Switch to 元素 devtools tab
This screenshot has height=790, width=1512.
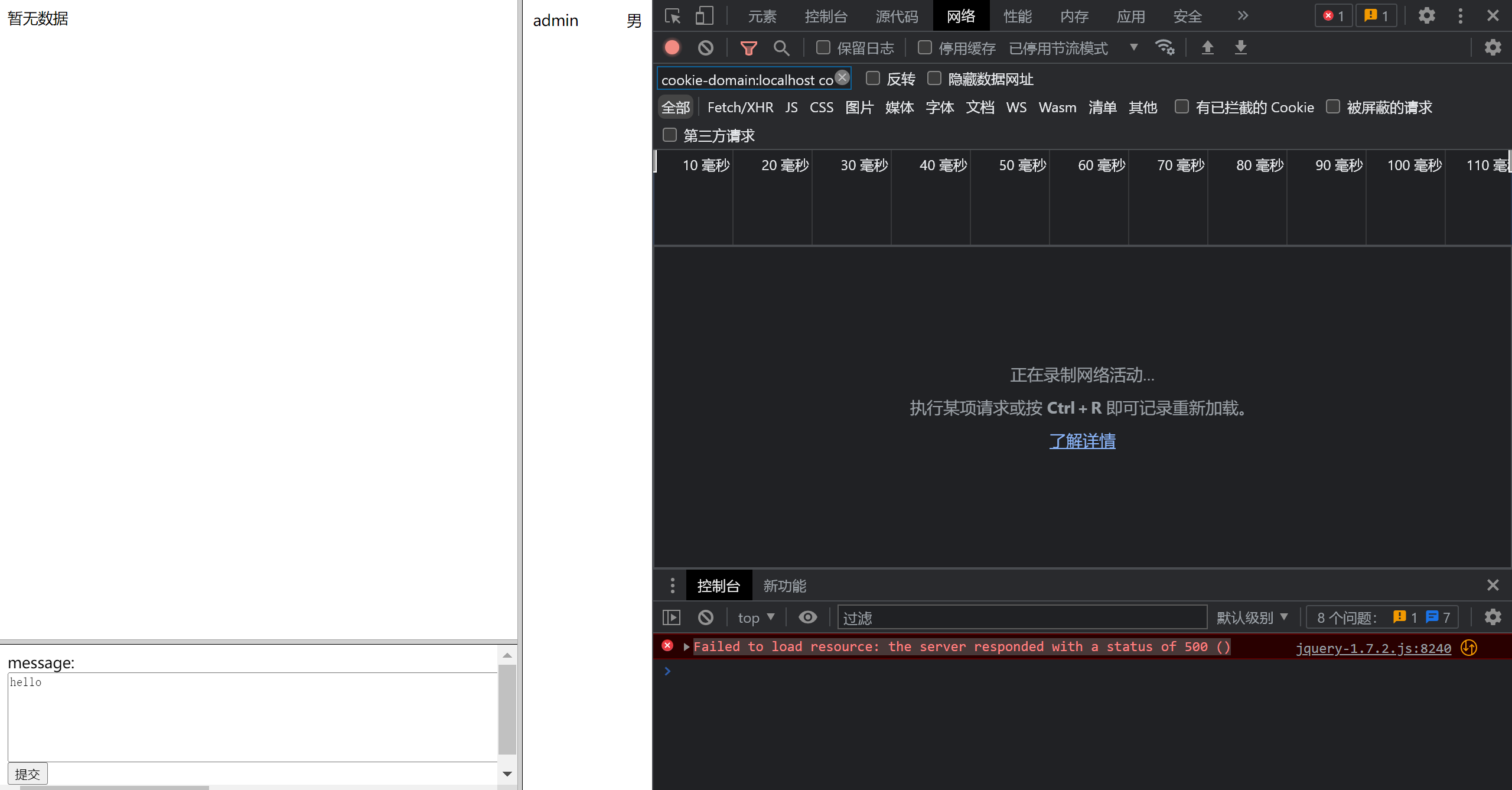pyautogui.click(x=762, y=16)
